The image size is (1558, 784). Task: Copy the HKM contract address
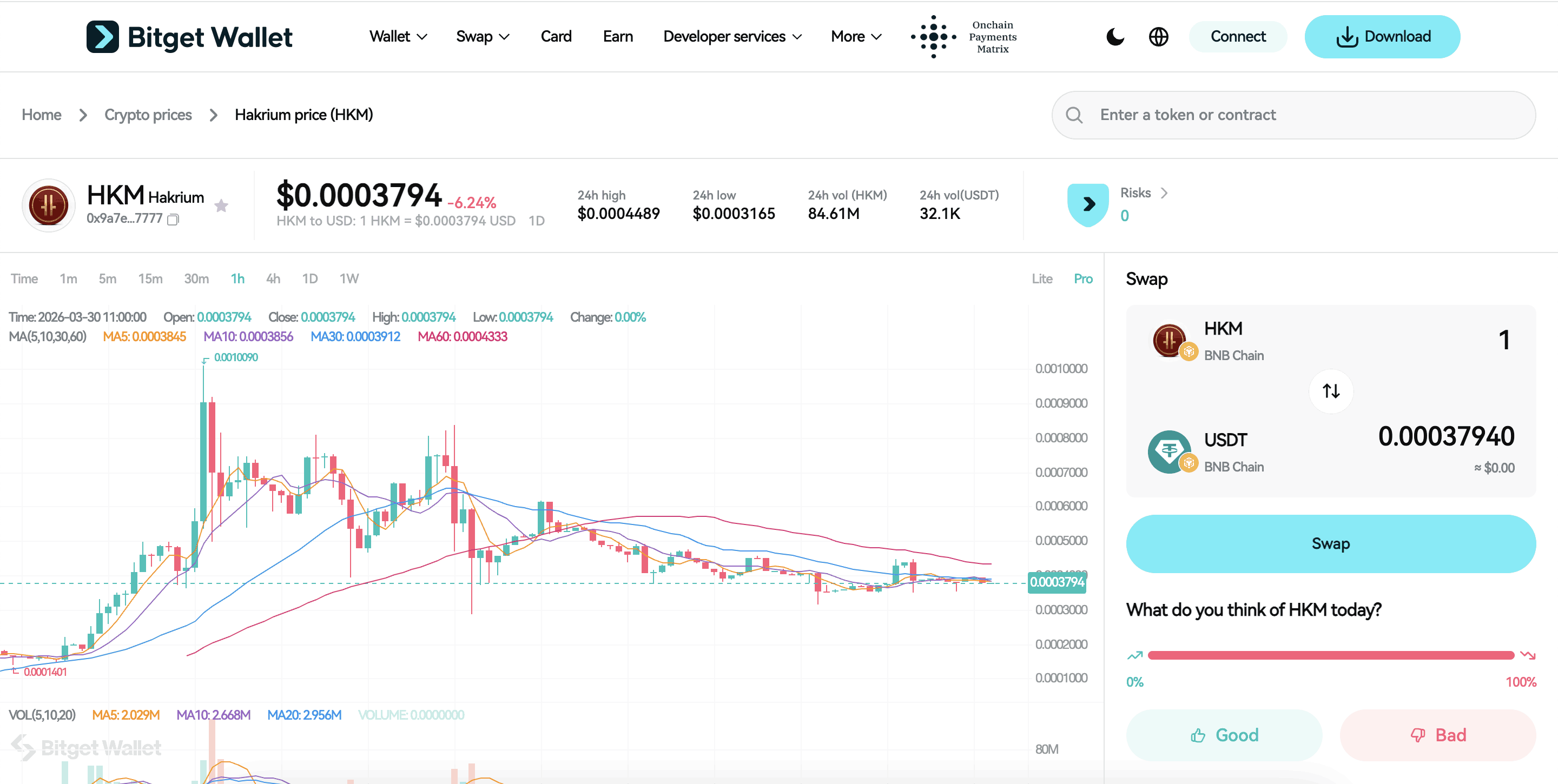pyautogui.click(x=173, y=220)
